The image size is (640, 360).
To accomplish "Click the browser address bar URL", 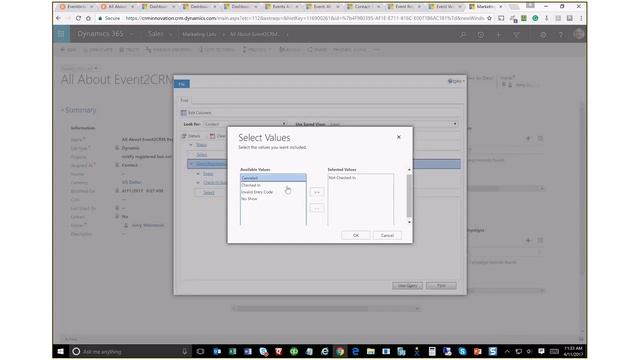I will click(x=304, y=18).
